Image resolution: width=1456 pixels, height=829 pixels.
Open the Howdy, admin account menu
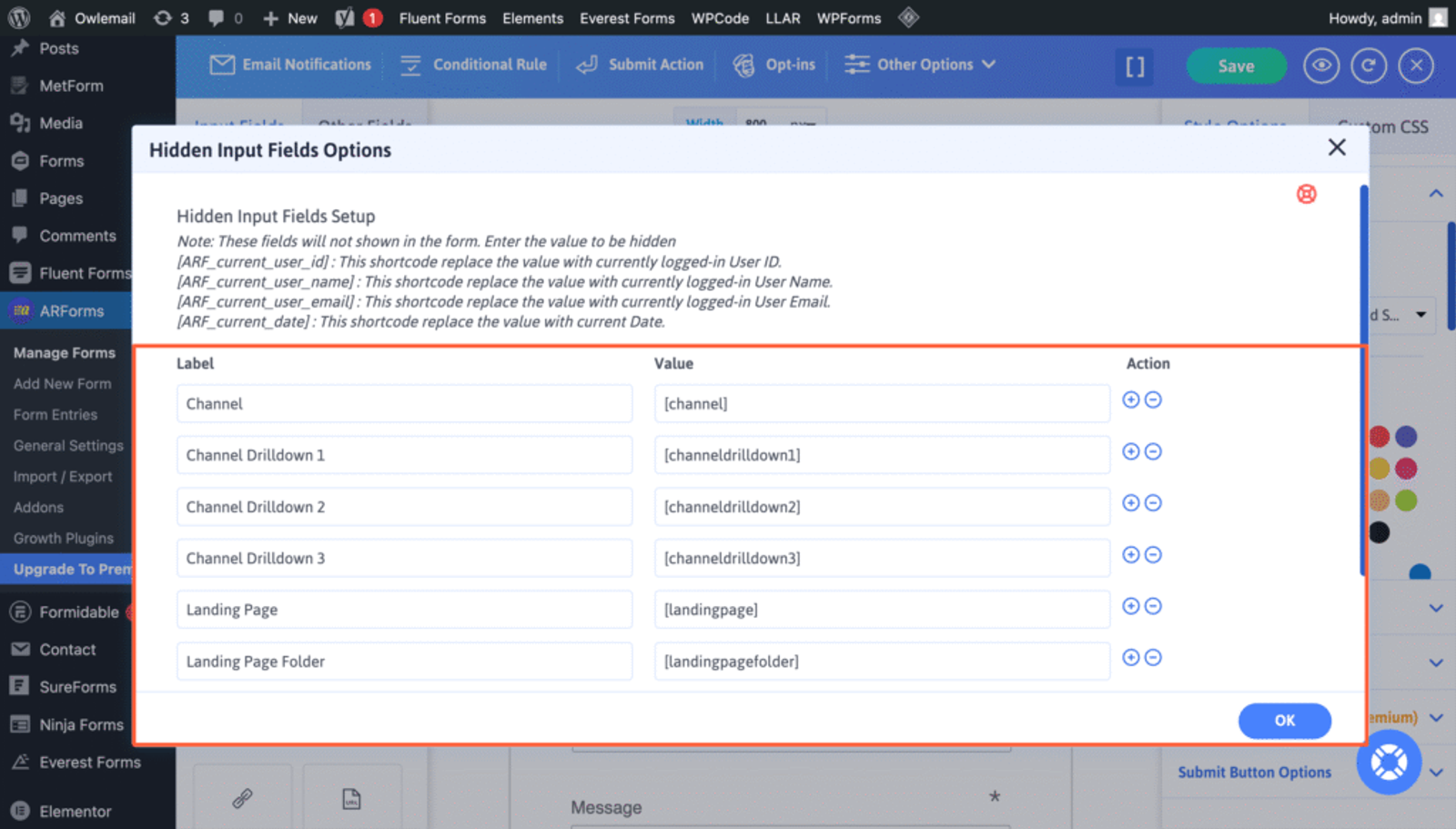(x=1387, y=18)
